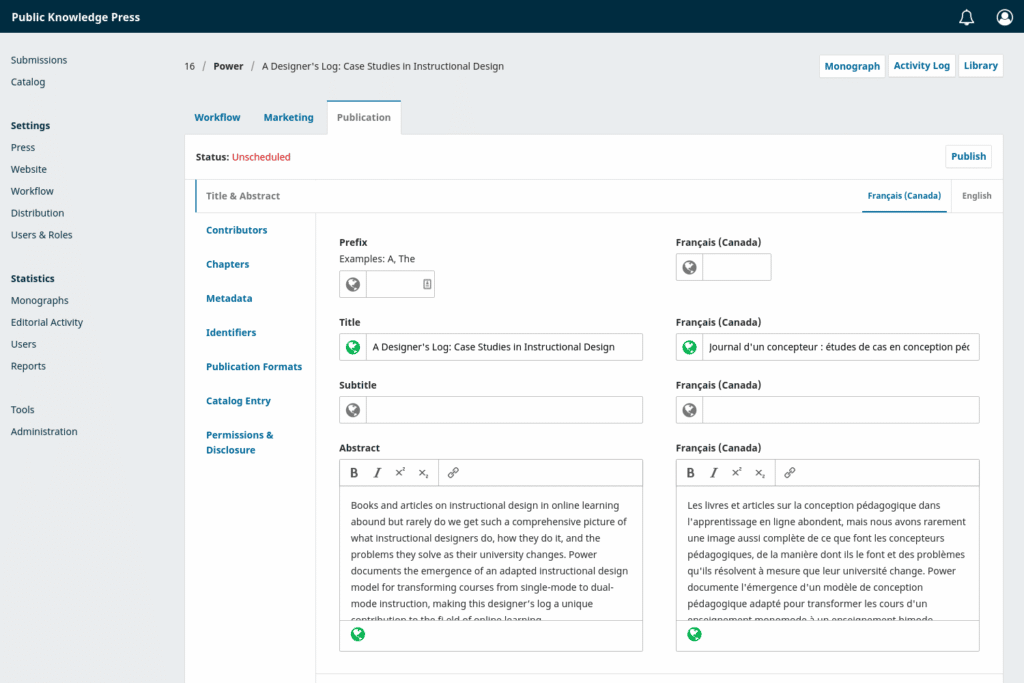The height and width of the screenshot is (683, 1024).
Task: Toggle the multilingual globe on the Prefix field
Action: coord(352,284)
